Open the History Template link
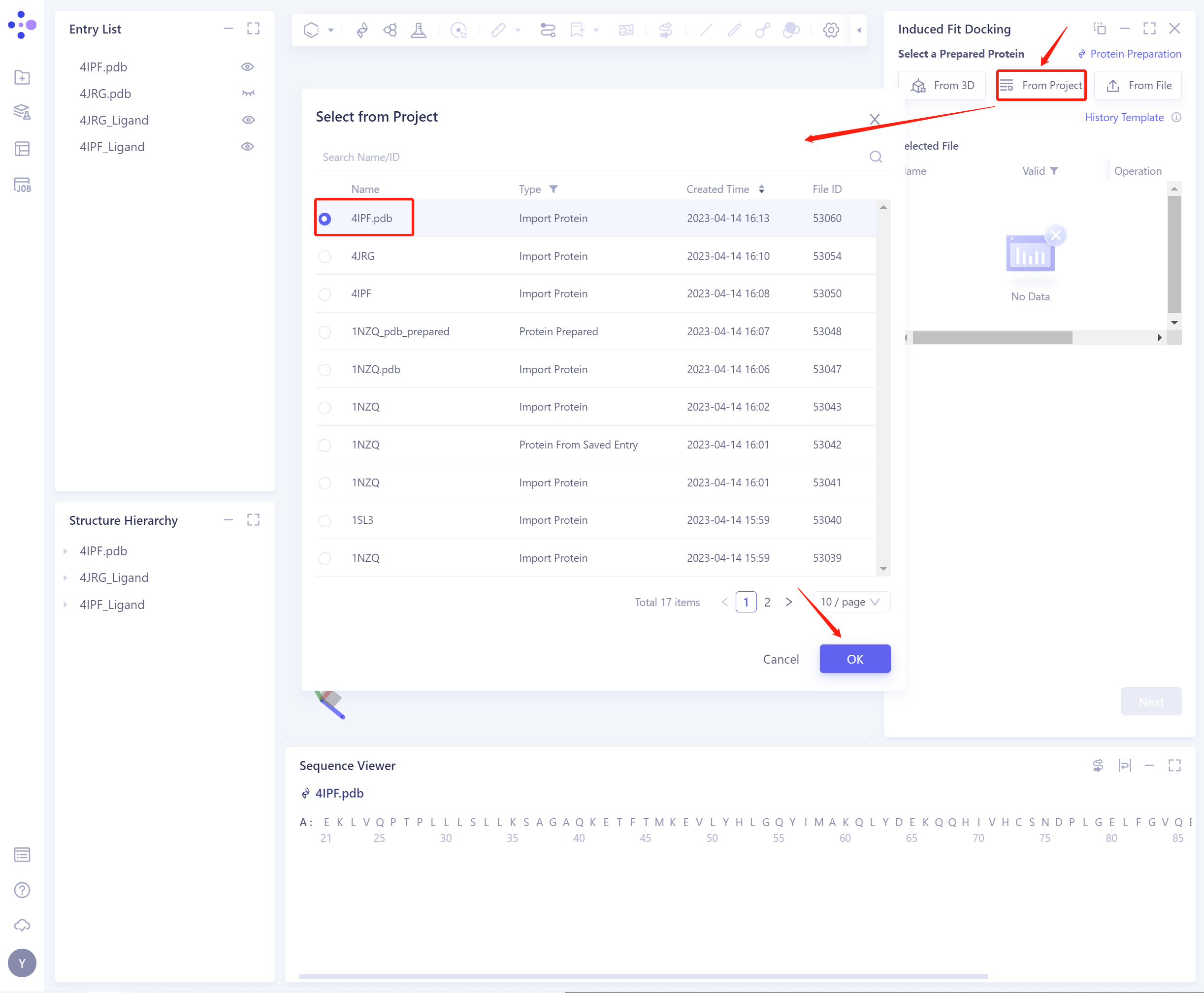 click(1123, 117)
